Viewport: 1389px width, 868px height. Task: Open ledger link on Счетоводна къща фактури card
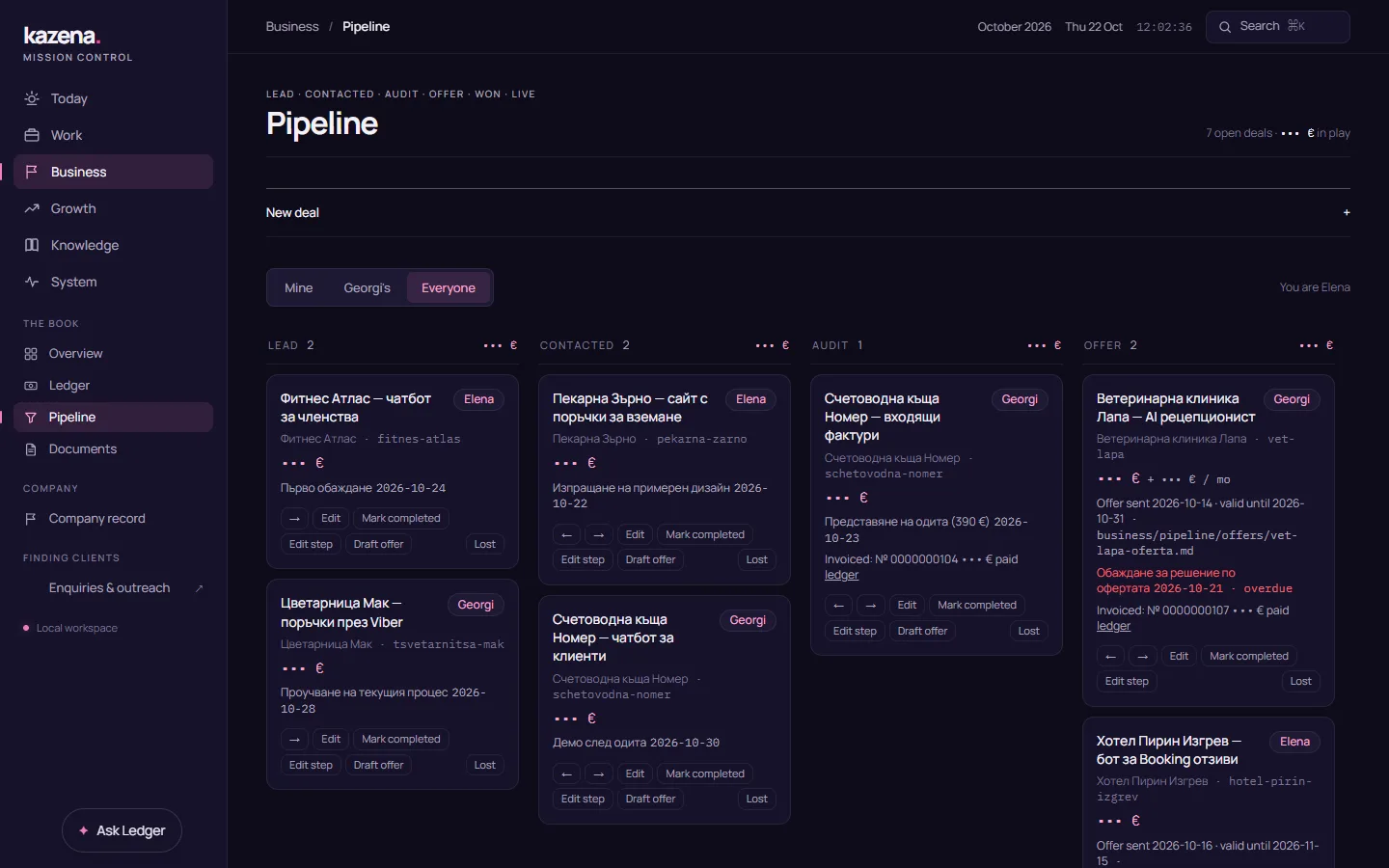[841, 576]
